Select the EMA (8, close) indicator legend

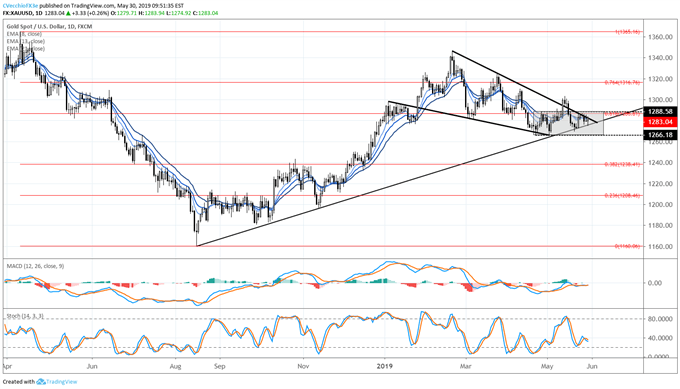[24, 34]
